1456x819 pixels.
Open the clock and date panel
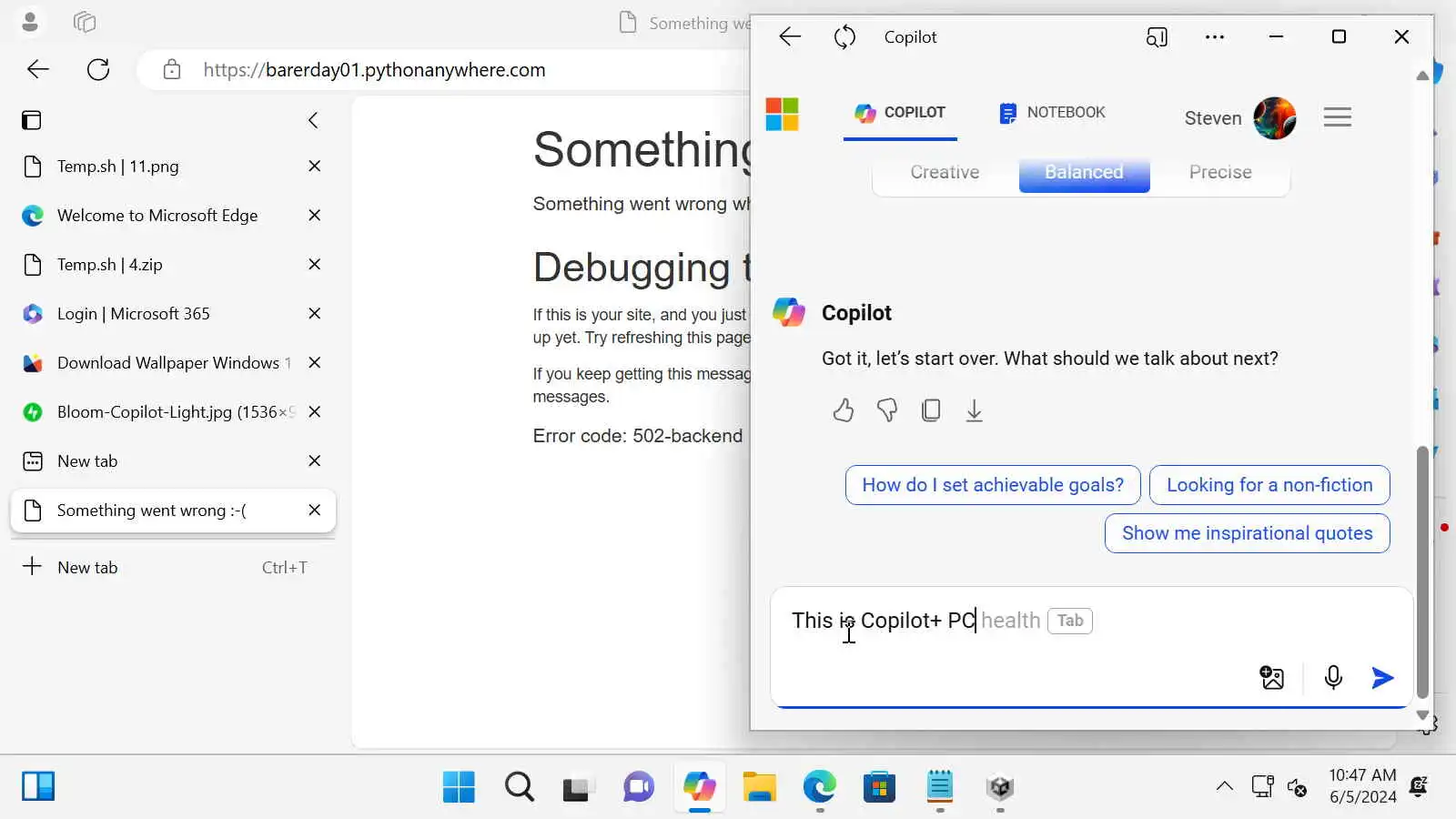[x=1362, y=786]
